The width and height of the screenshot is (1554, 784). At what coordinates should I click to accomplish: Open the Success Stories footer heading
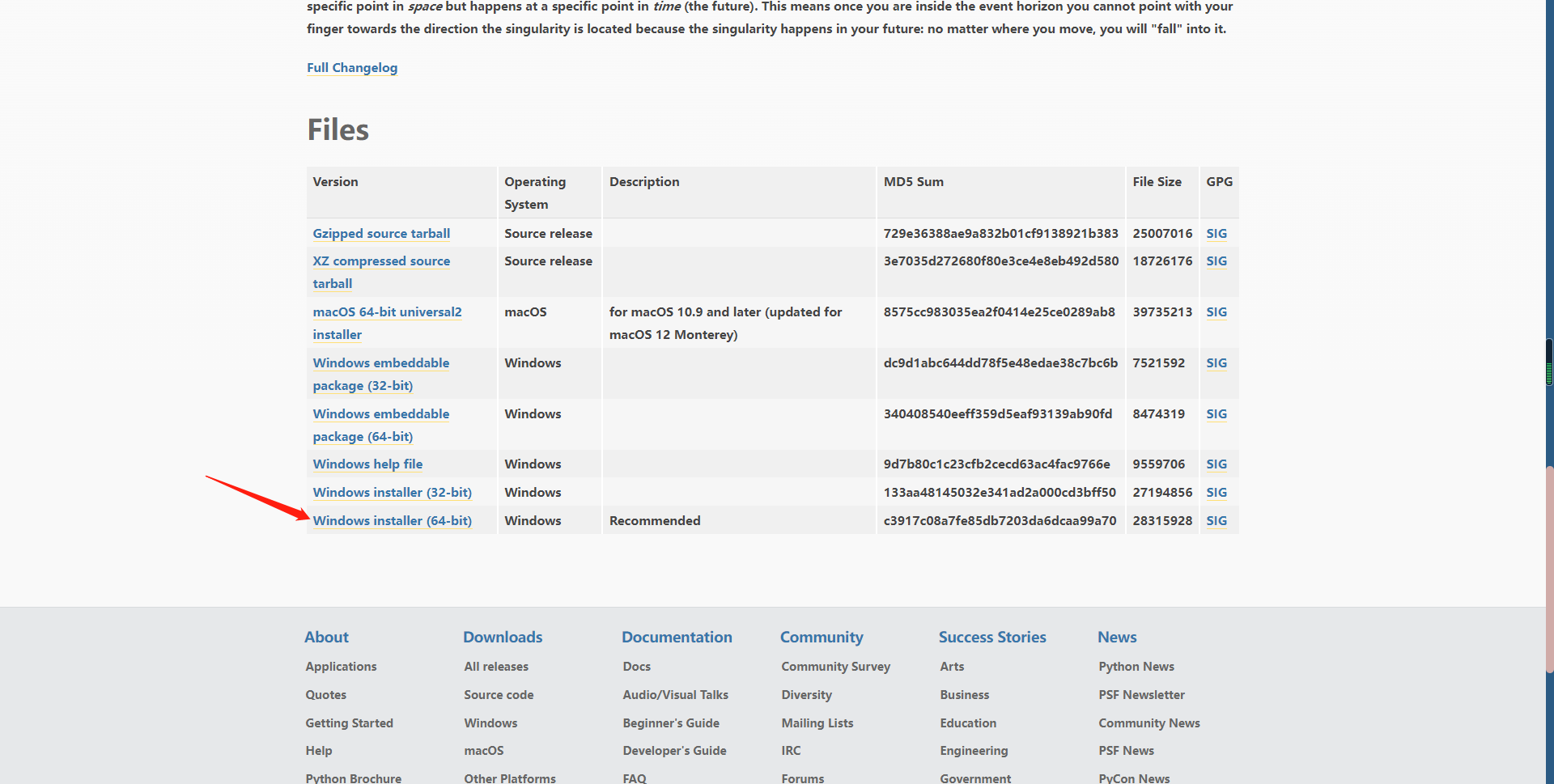pyautogui.click(x=992, y=638)
